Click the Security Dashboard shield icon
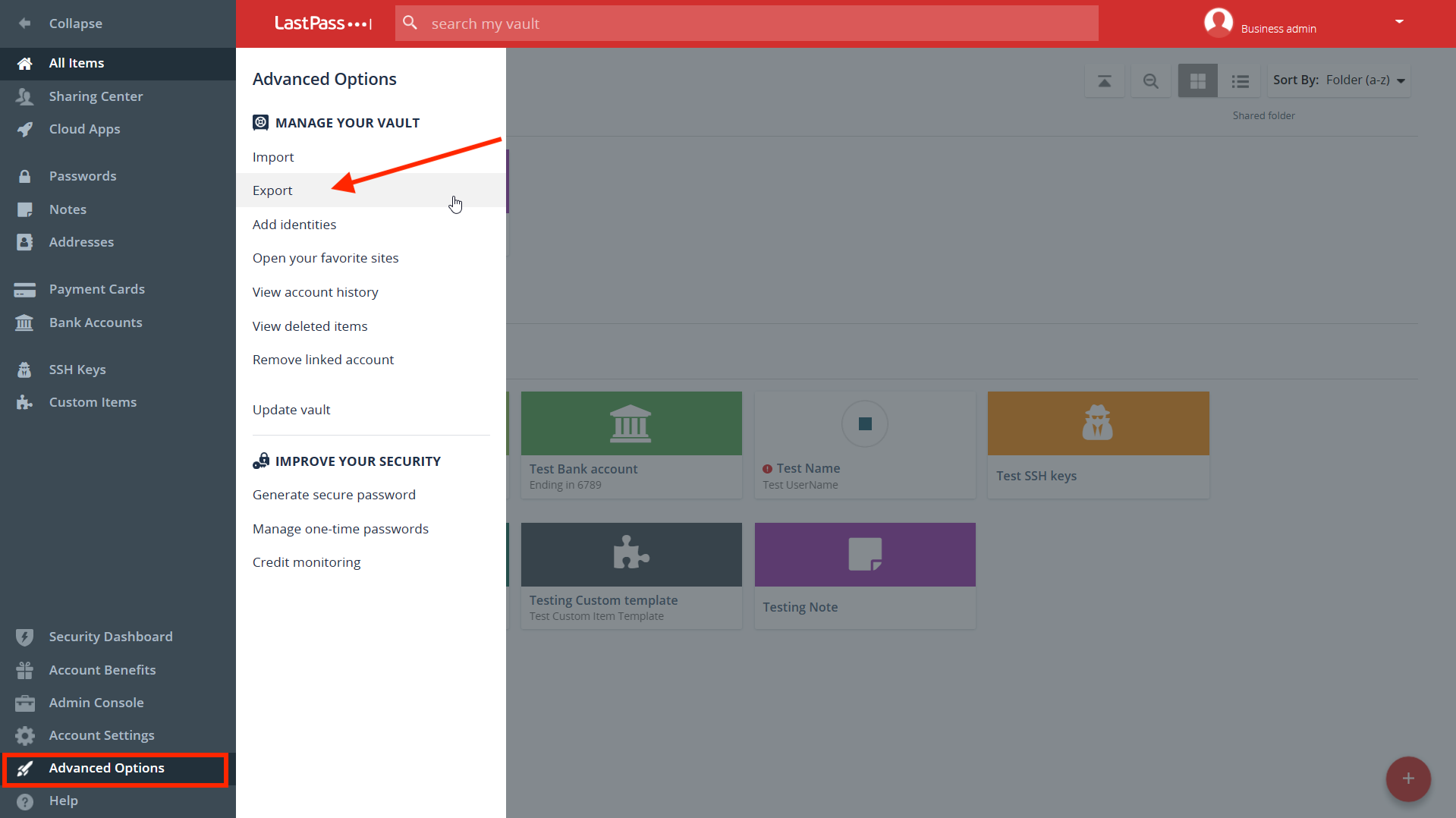The width and height of the screenshot is (1456, 818). click(25, 637)
